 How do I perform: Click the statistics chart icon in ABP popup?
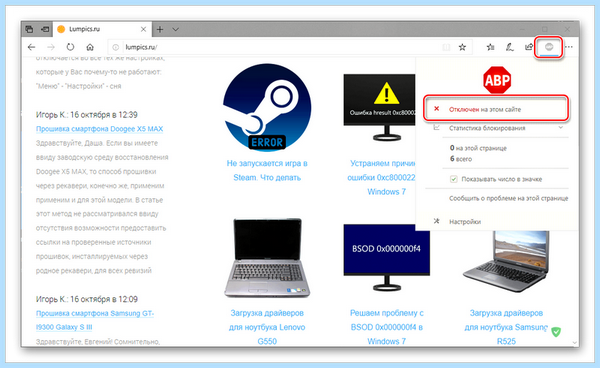point(437,128)
